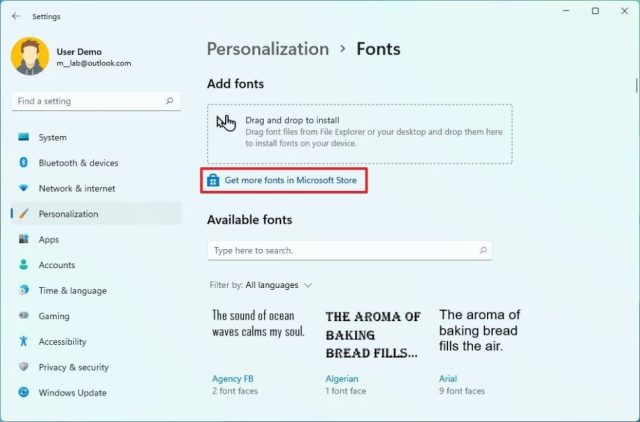
Task: Click the Microsoft Store bag icon
Action: tap(213, 180)
